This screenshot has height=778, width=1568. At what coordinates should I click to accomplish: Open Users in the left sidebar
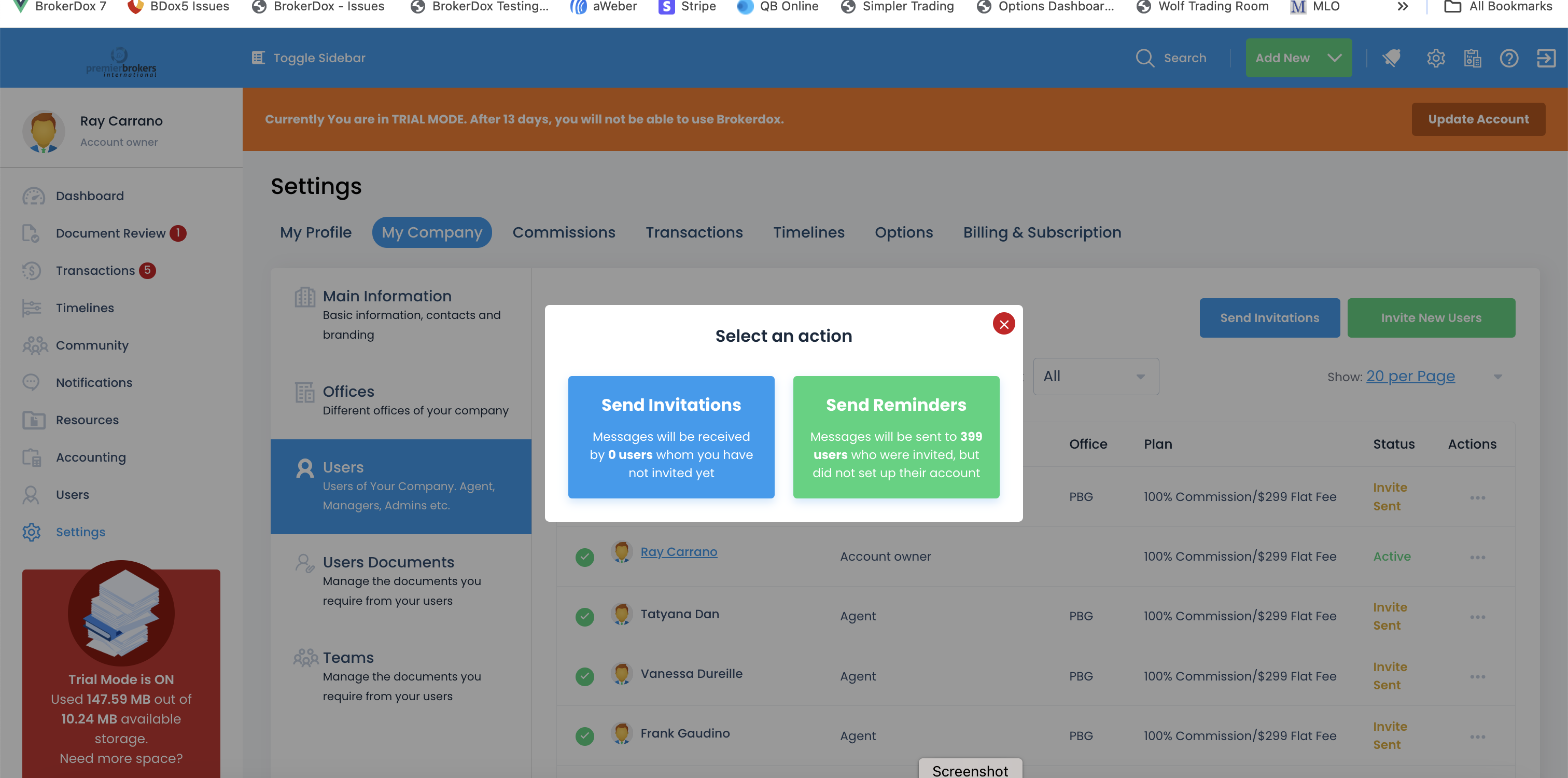(73, 495)
